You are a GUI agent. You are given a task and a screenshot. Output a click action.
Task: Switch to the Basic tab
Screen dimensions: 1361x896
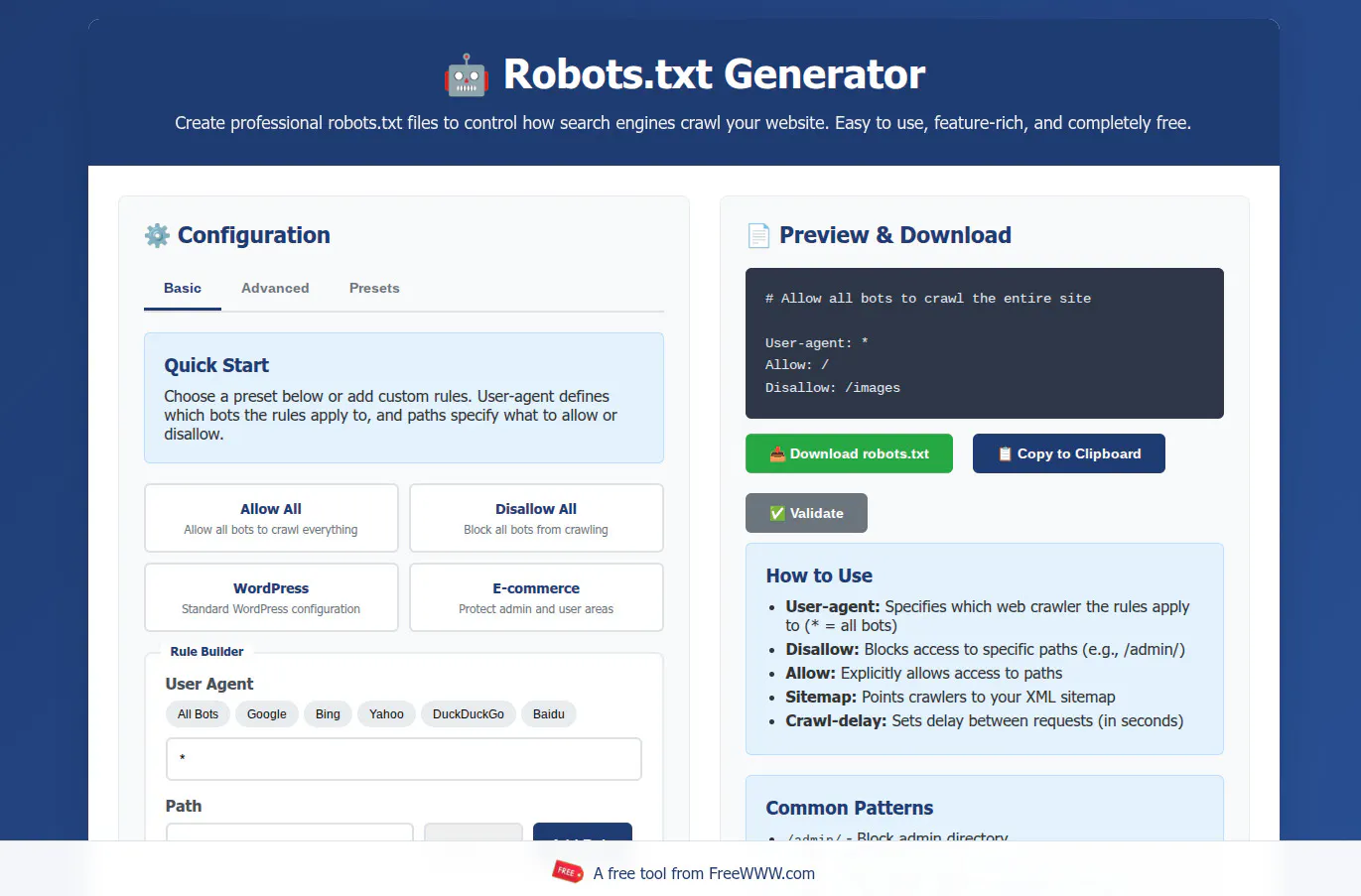pyautogui.click(x=183, y=288)
